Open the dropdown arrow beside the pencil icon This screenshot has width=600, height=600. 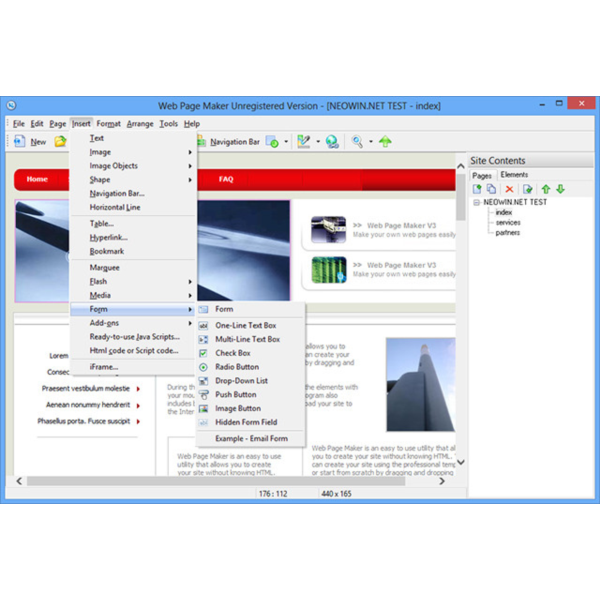[318, 142]
